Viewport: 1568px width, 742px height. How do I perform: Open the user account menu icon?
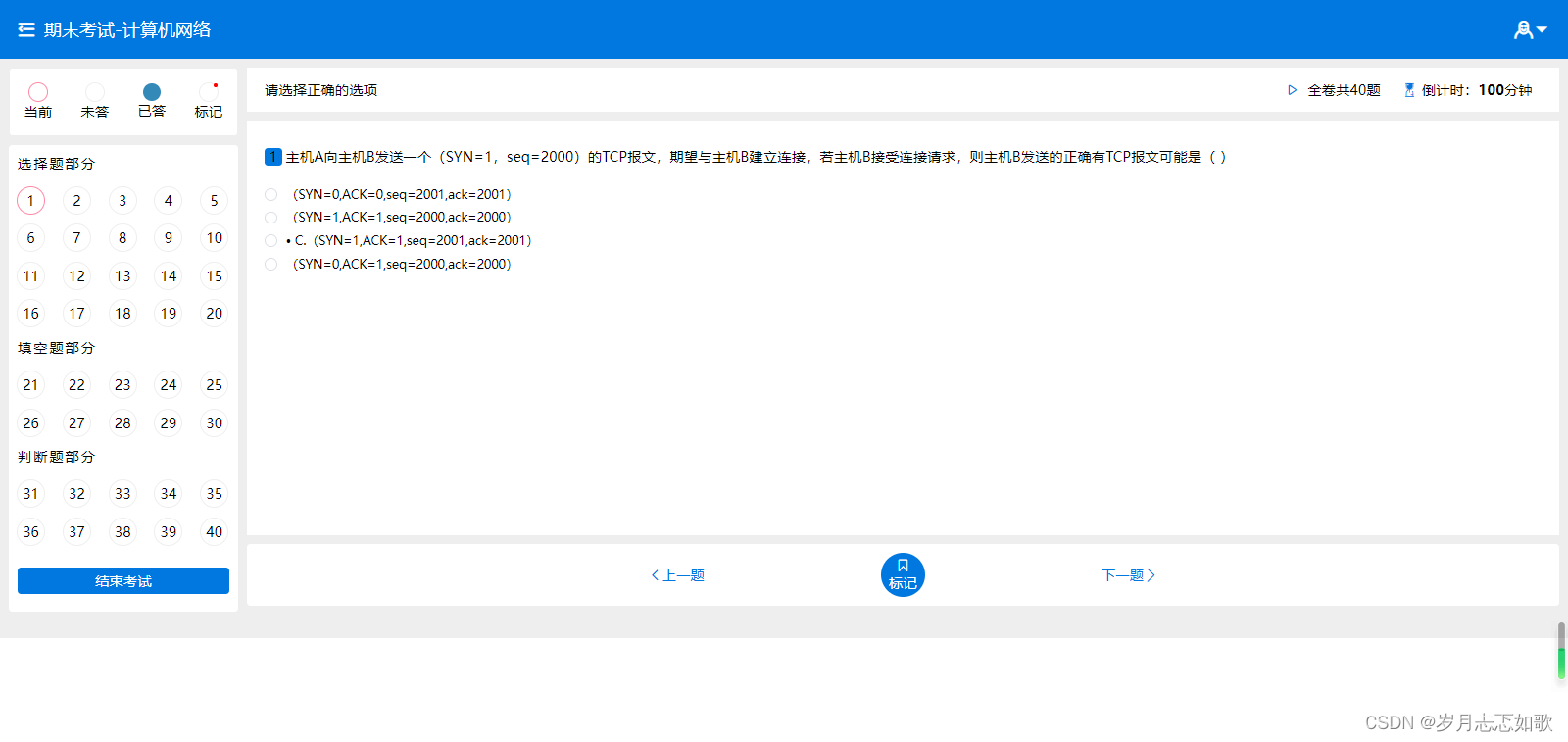click(x=1523, y=29)
